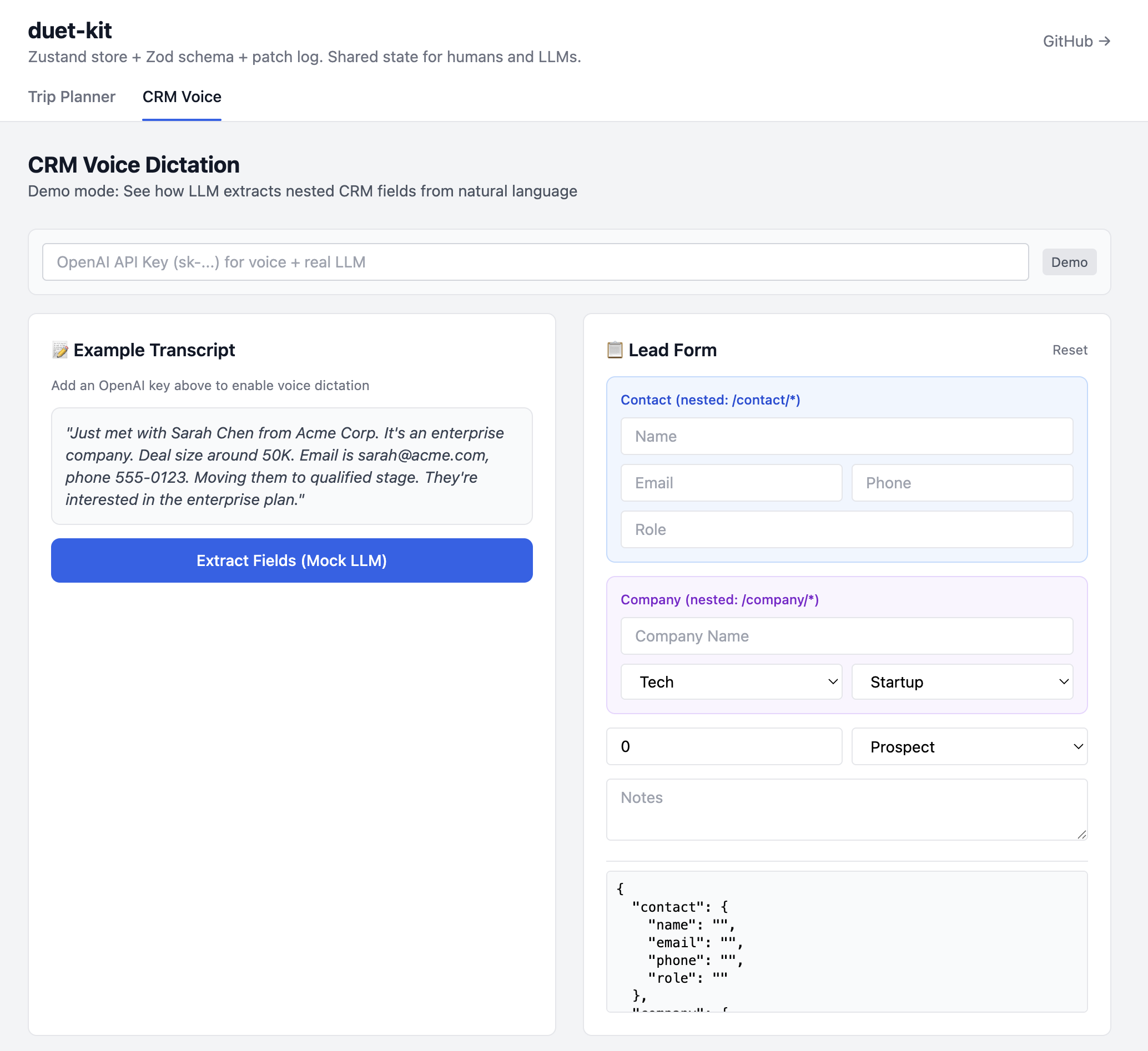The image size is (1148, 1051).
Task: Click the arrow icon next to GitHub
Action: (x=1105, y=41)
